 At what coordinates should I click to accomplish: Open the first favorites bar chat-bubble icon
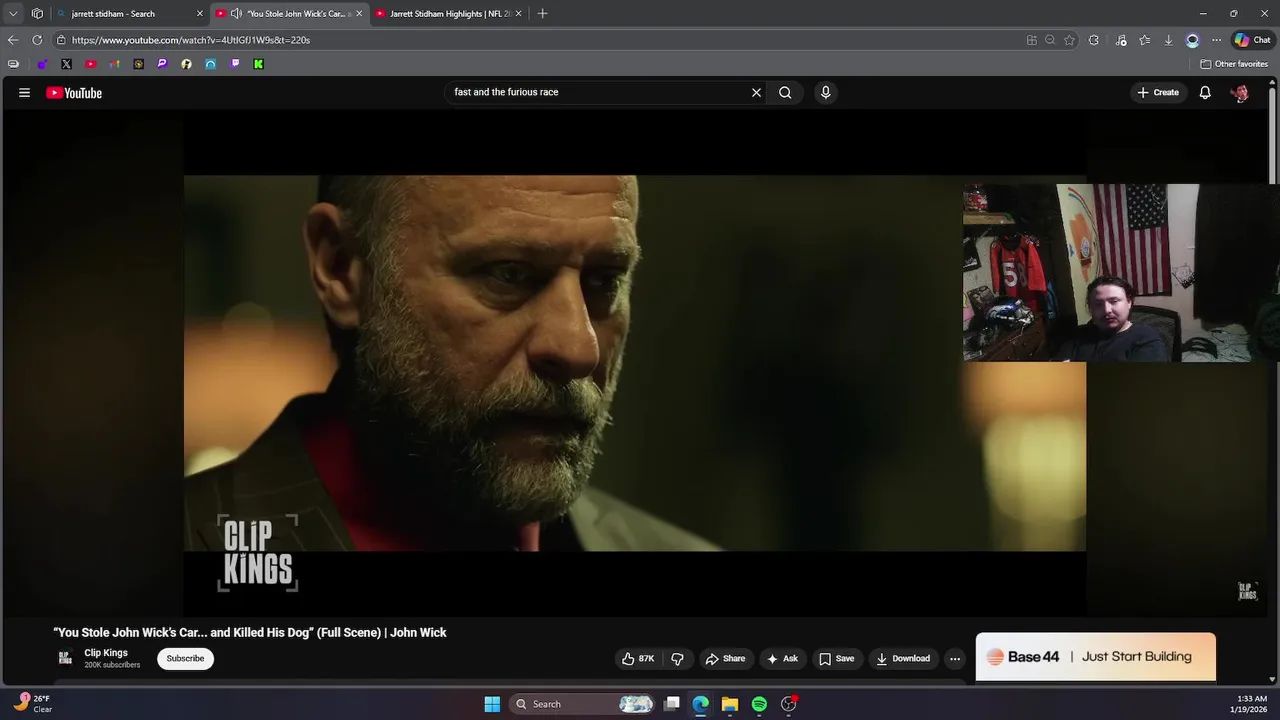[13, 64]
